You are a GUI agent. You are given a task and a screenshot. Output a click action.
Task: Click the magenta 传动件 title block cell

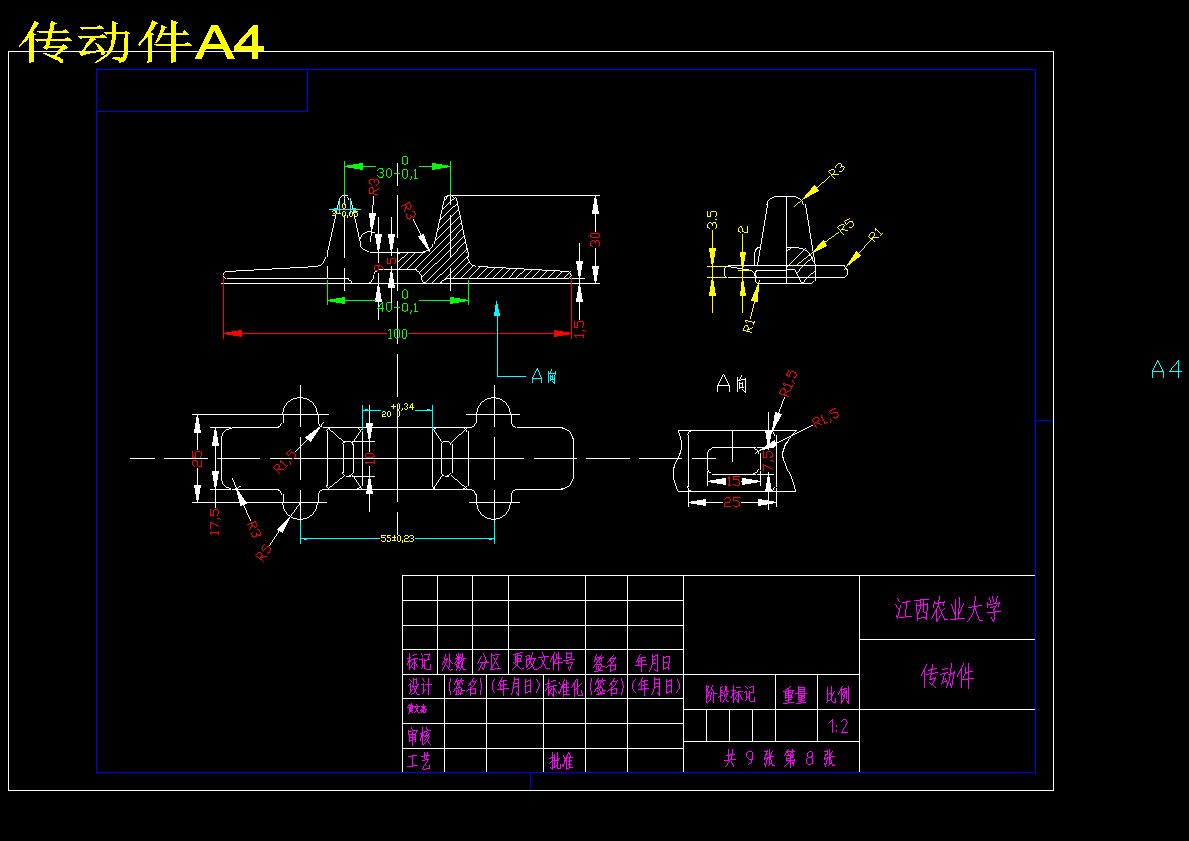947,676
